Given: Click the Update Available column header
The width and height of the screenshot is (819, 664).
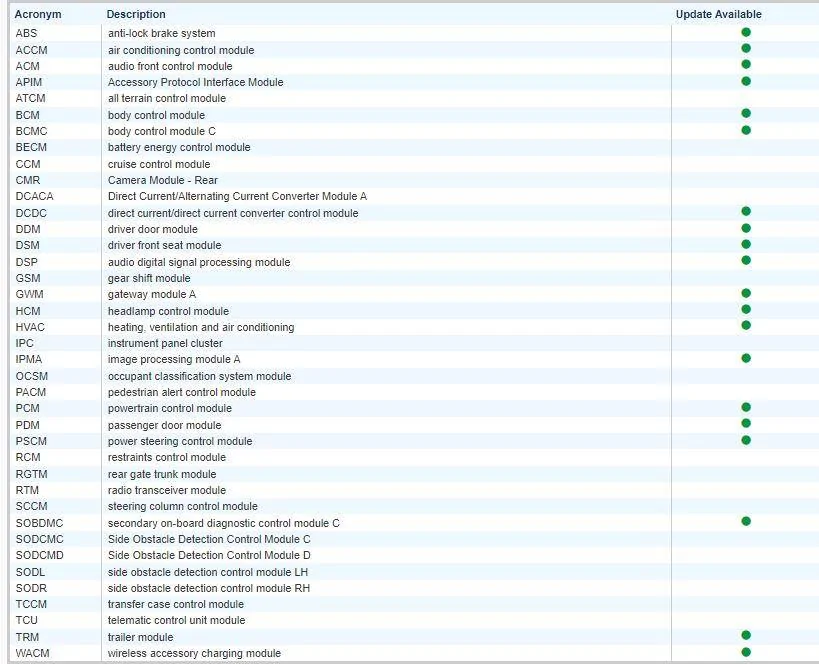Looking at the screenshot, I should click(718, 14).
